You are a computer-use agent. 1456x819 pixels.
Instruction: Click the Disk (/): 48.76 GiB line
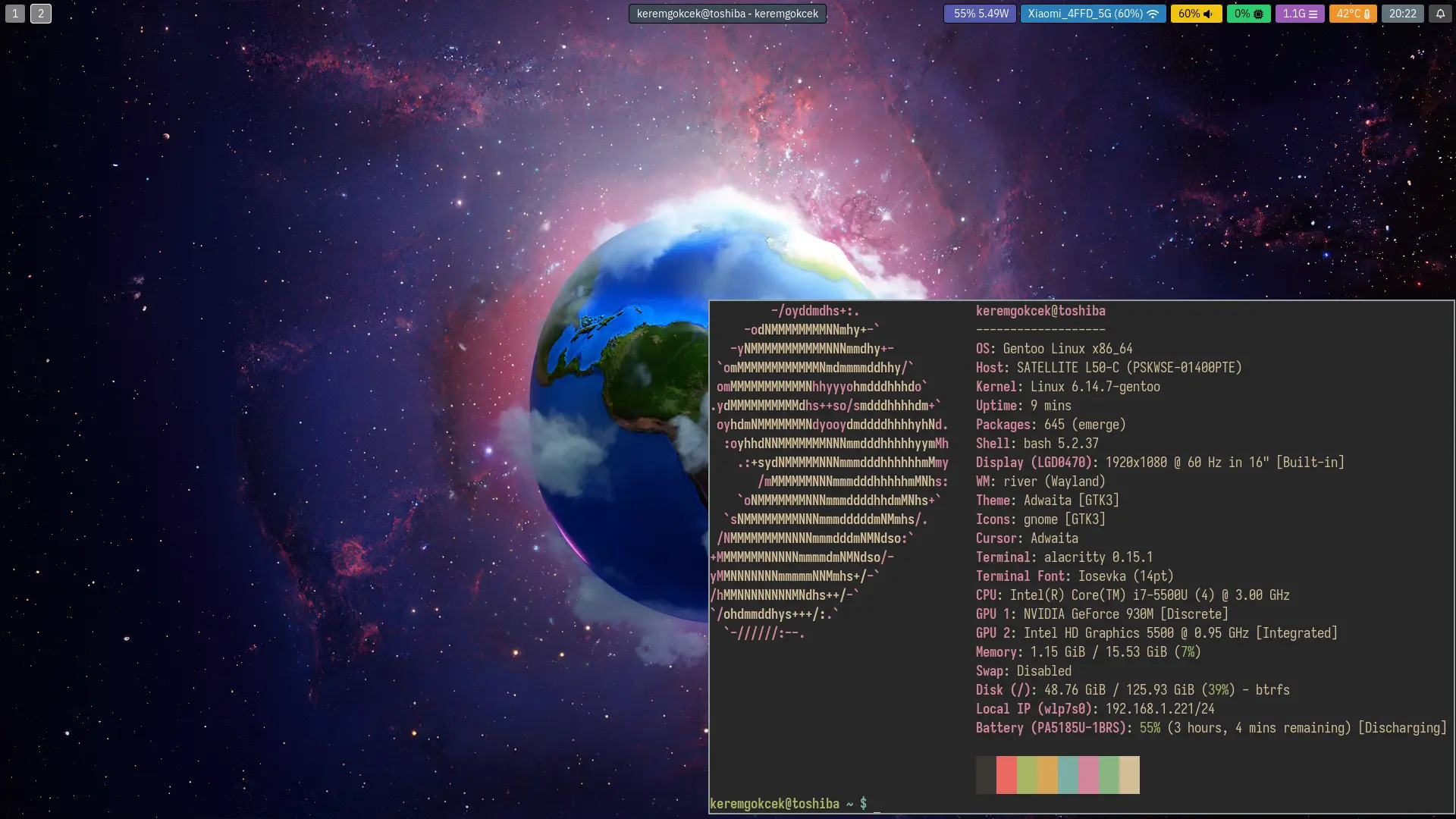point(1133,690)
